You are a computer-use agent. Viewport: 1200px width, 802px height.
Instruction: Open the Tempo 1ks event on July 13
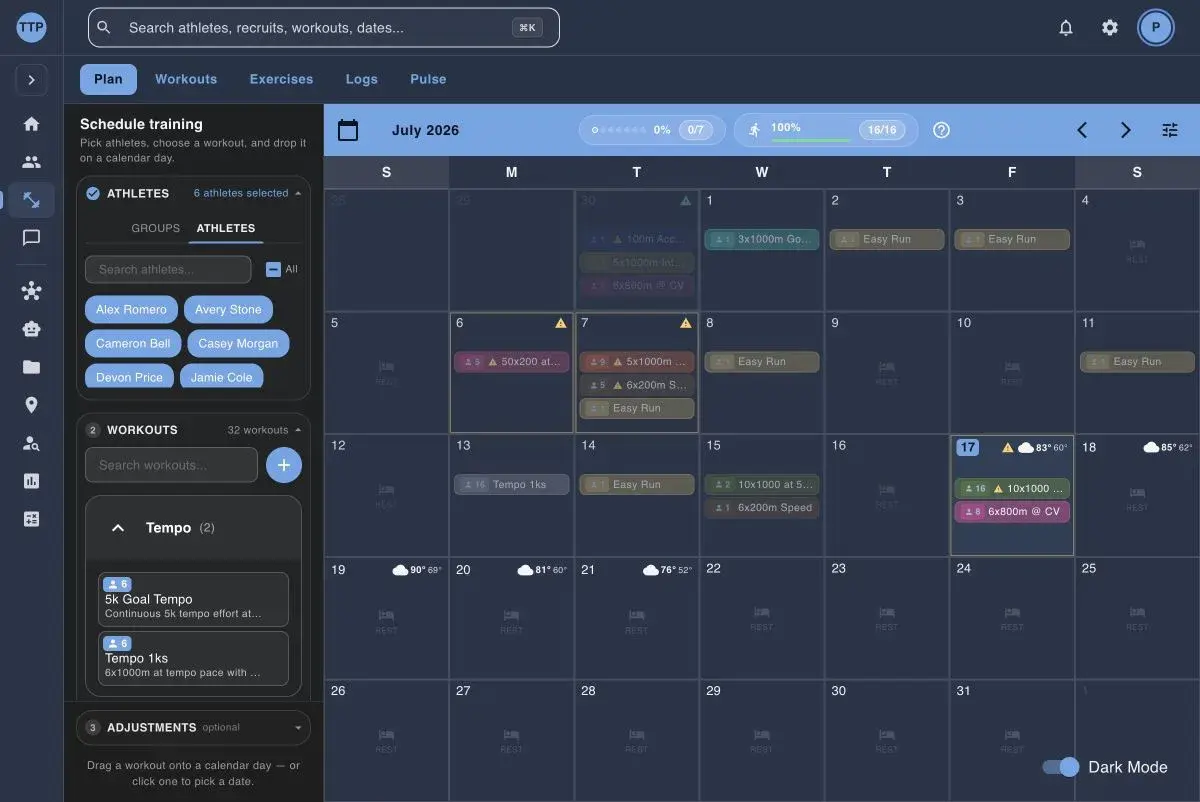pyautogui.click(x=512, y=484)
